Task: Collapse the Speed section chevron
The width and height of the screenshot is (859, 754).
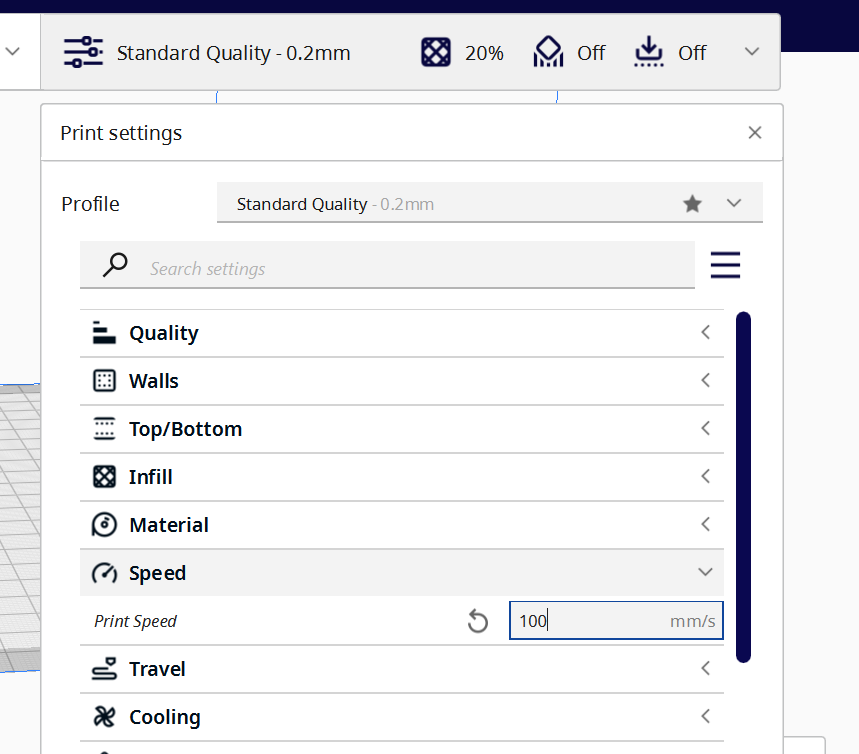Action: coord(706,572)
